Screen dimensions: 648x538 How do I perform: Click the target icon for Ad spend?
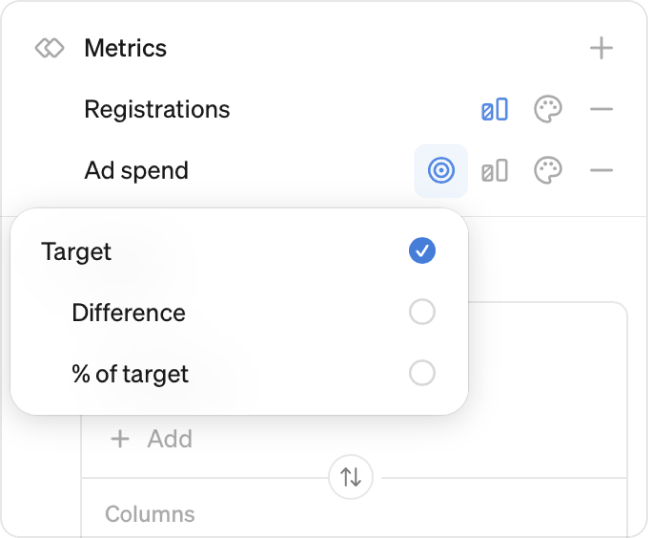click(x=441, y=170)
